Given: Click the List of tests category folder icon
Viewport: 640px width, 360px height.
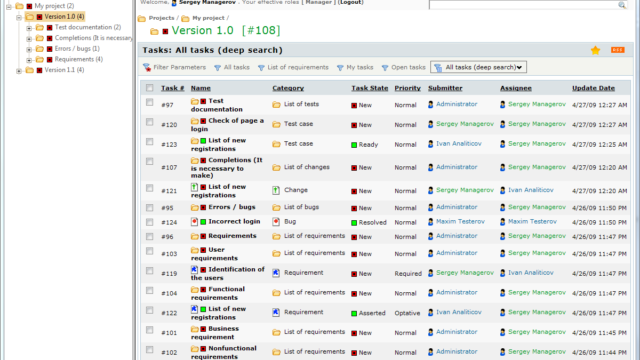Looking at the screenshot, I should [276, 104].
